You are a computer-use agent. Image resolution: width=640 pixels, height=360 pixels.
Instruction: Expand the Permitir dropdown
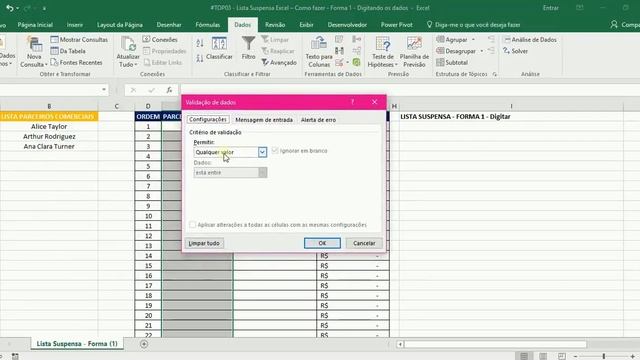(x=262, y=152)
